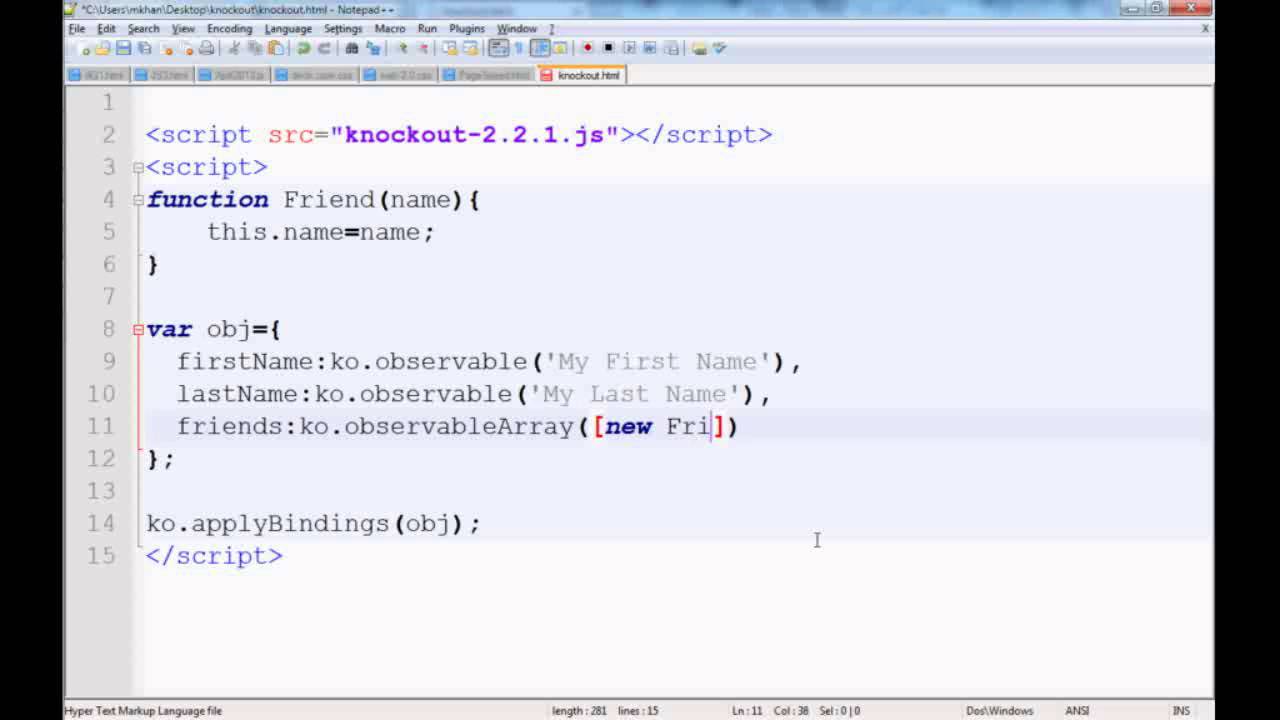Open the Search menu

point(143,29)
